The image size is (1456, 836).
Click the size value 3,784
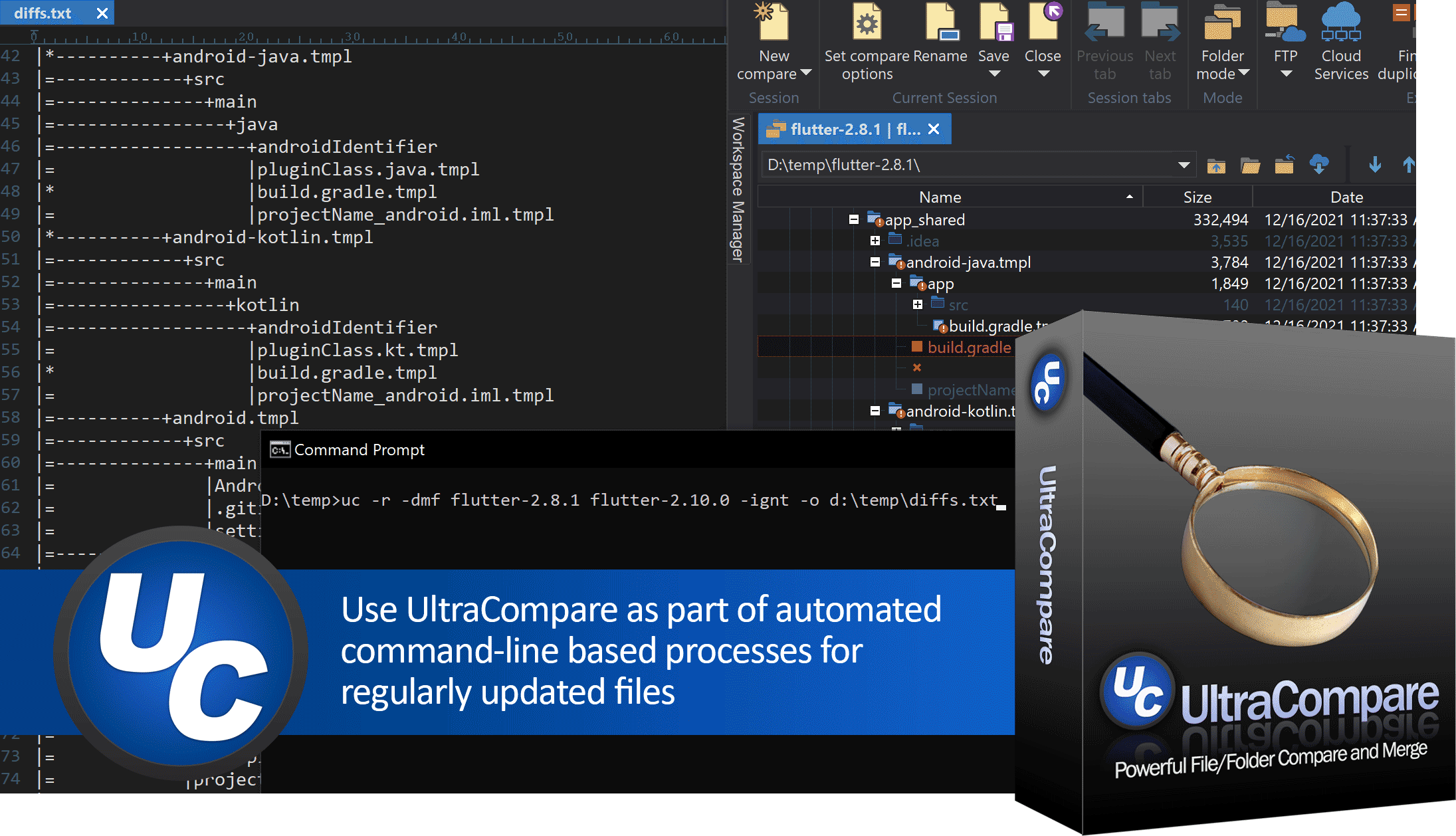1229,262
